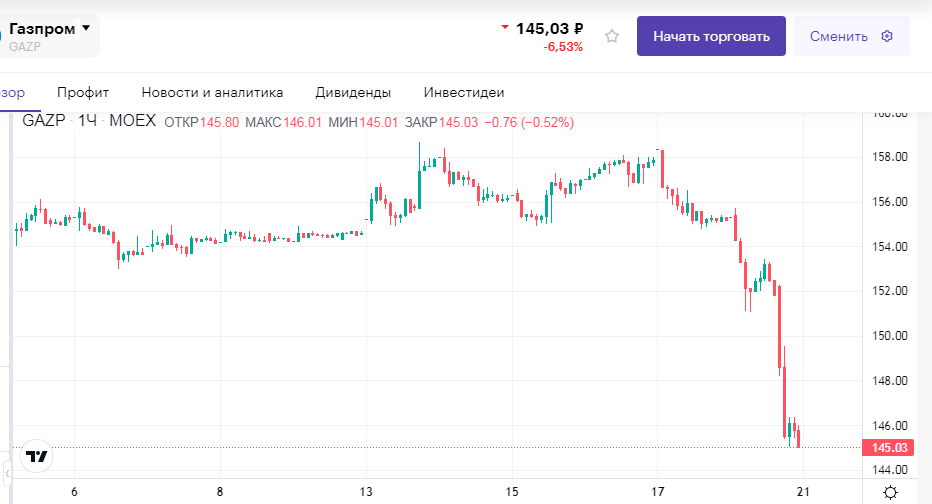Open chart settings gear in bottom-right corner
Screen dimensions: 932x504
[x=890, y=492]
